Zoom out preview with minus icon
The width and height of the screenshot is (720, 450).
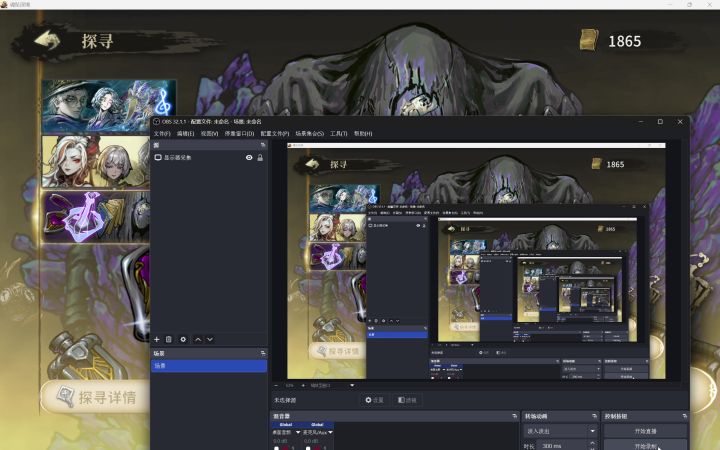click(276, 385)
